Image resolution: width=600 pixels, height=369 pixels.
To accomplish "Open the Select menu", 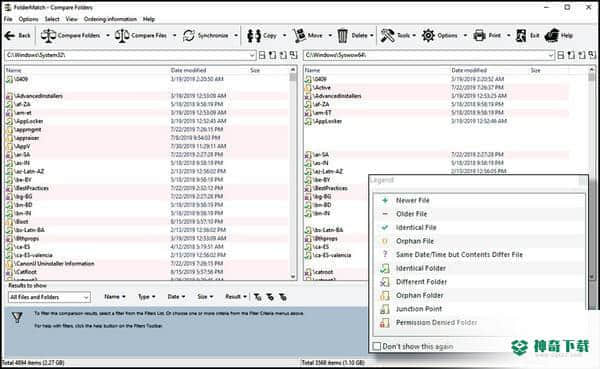I will point(52,19).
